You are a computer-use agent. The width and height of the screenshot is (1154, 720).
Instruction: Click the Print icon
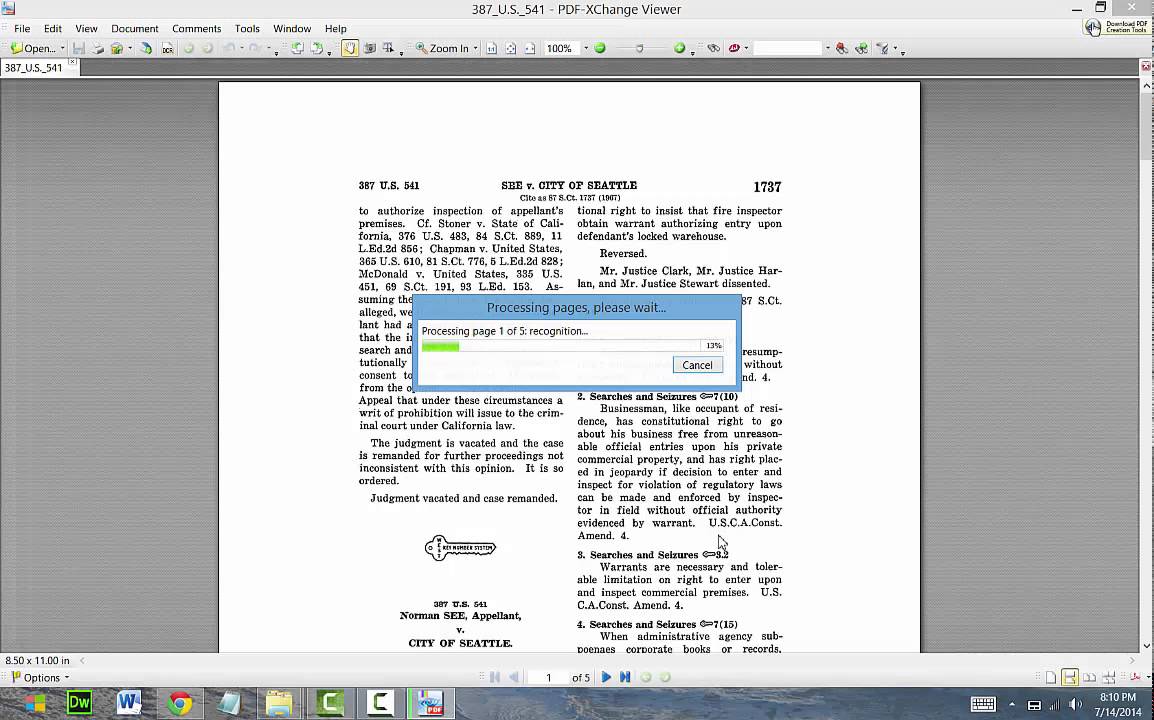[x=97, y=48]
